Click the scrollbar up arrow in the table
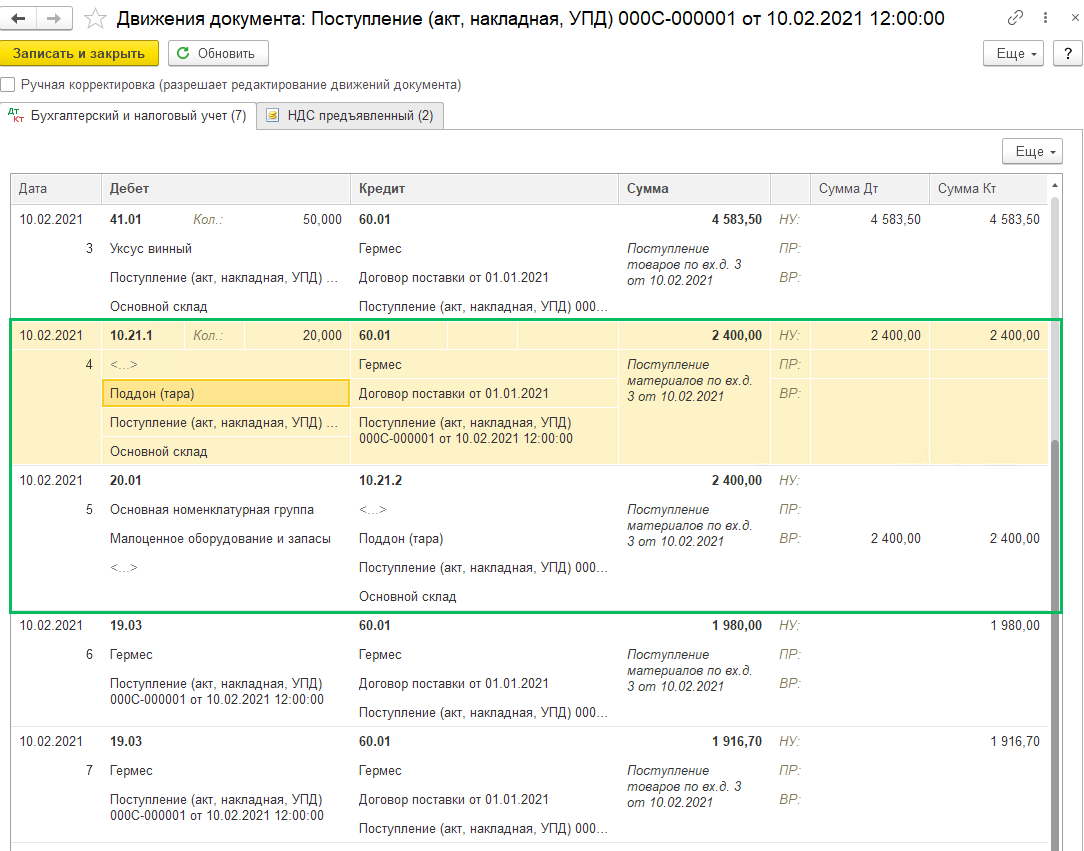1084x851 pixels. coord(1055,185)
